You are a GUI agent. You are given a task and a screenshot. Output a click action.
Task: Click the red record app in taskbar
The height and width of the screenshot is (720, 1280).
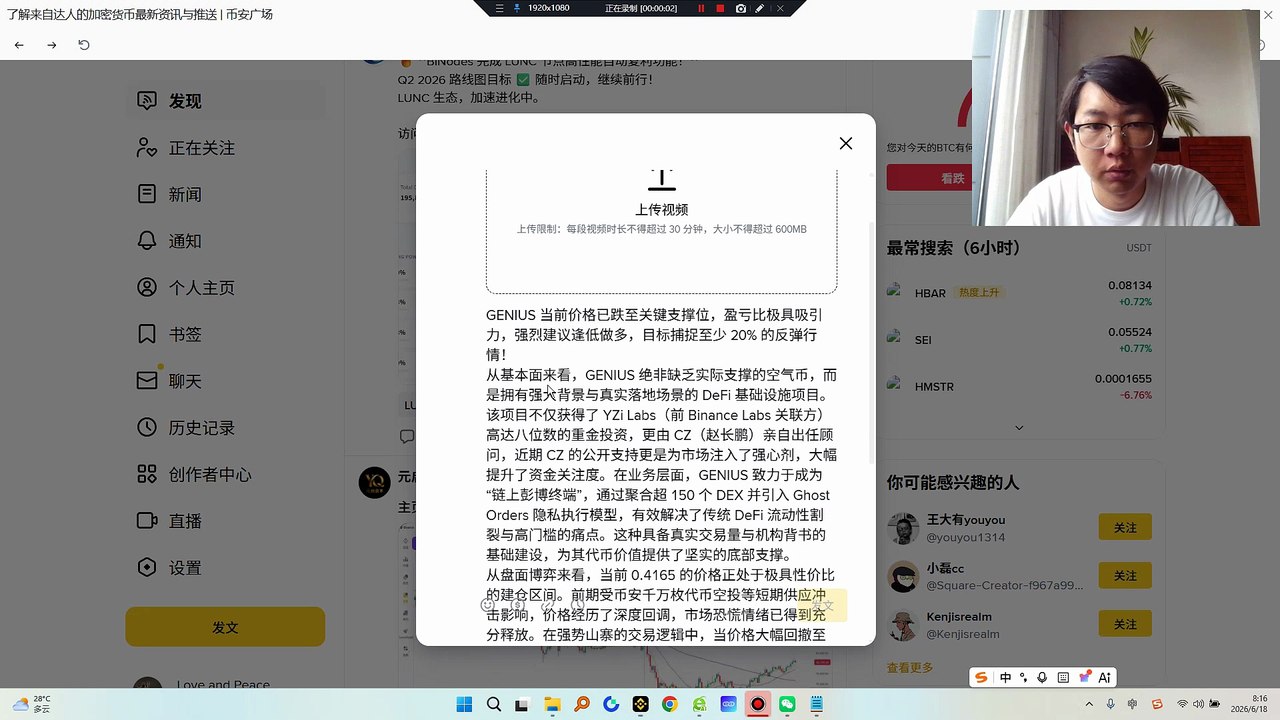(x=758, y=704)
